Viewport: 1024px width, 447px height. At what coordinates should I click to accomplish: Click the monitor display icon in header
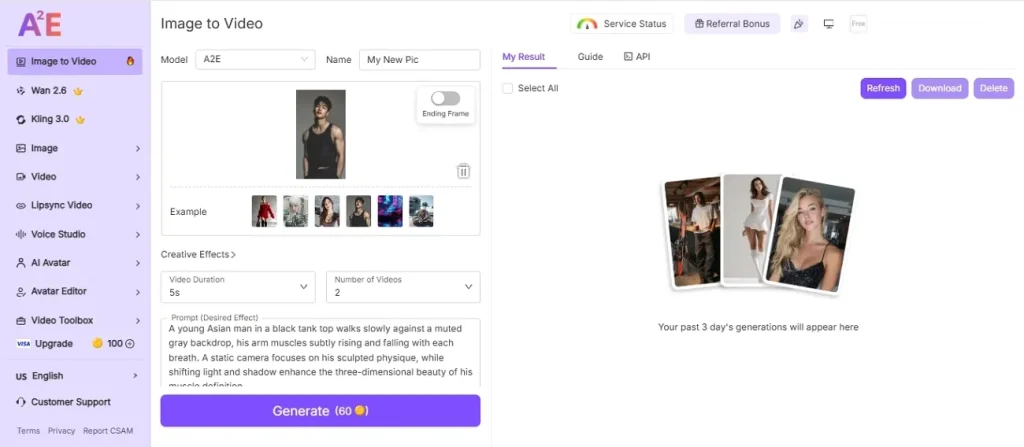[x=829, y=24]
